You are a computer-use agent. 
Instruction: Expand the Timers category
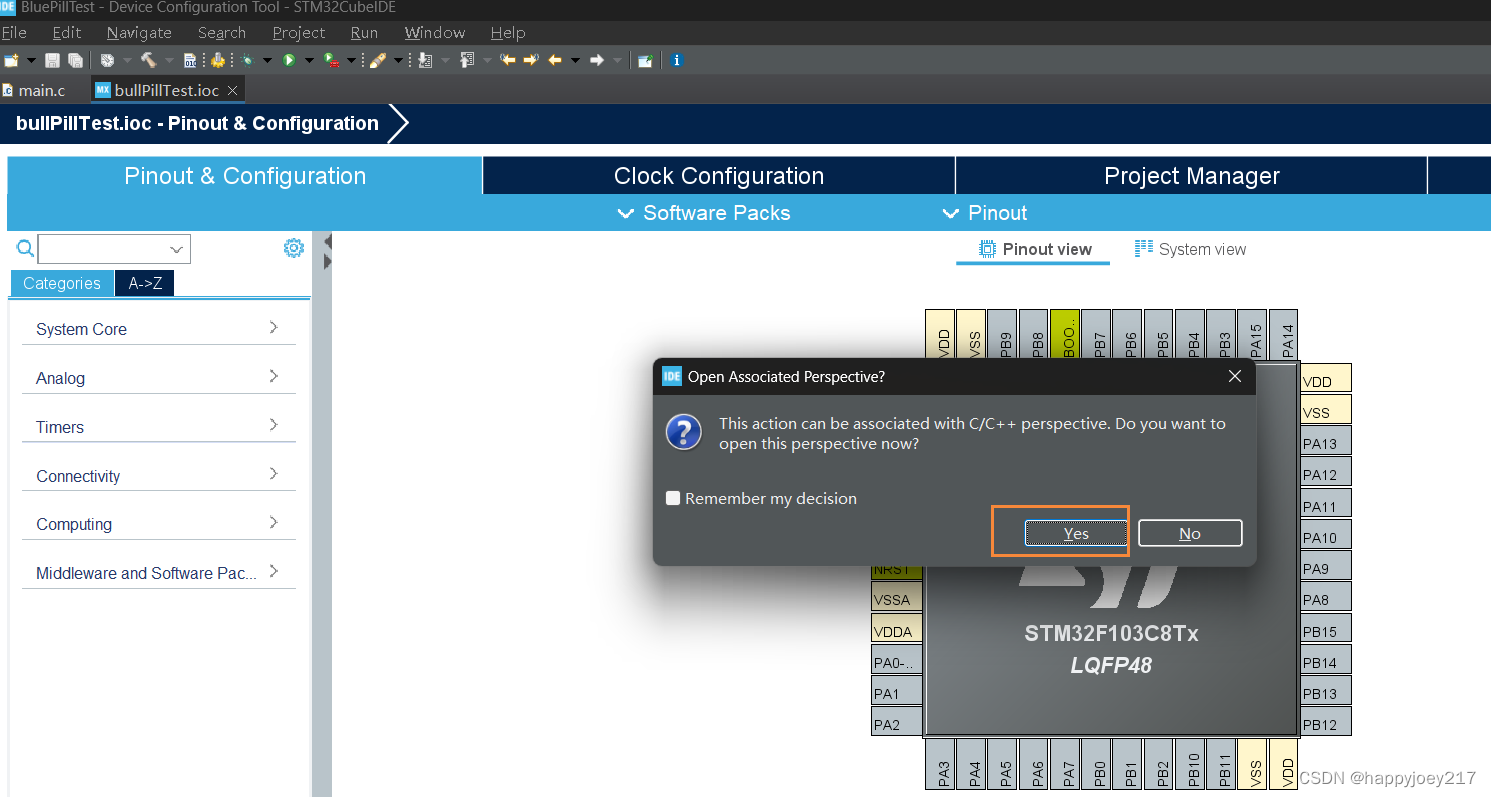(x=159, y=427)
